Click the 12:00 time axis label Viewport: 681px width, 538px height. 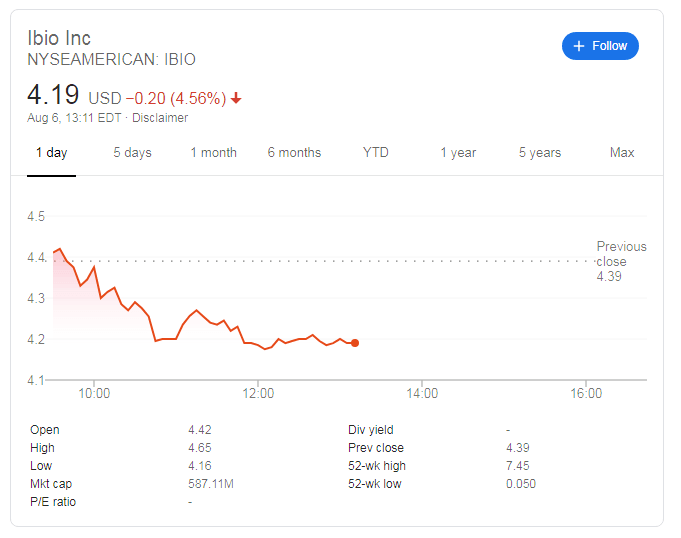[x=258, y=394]
